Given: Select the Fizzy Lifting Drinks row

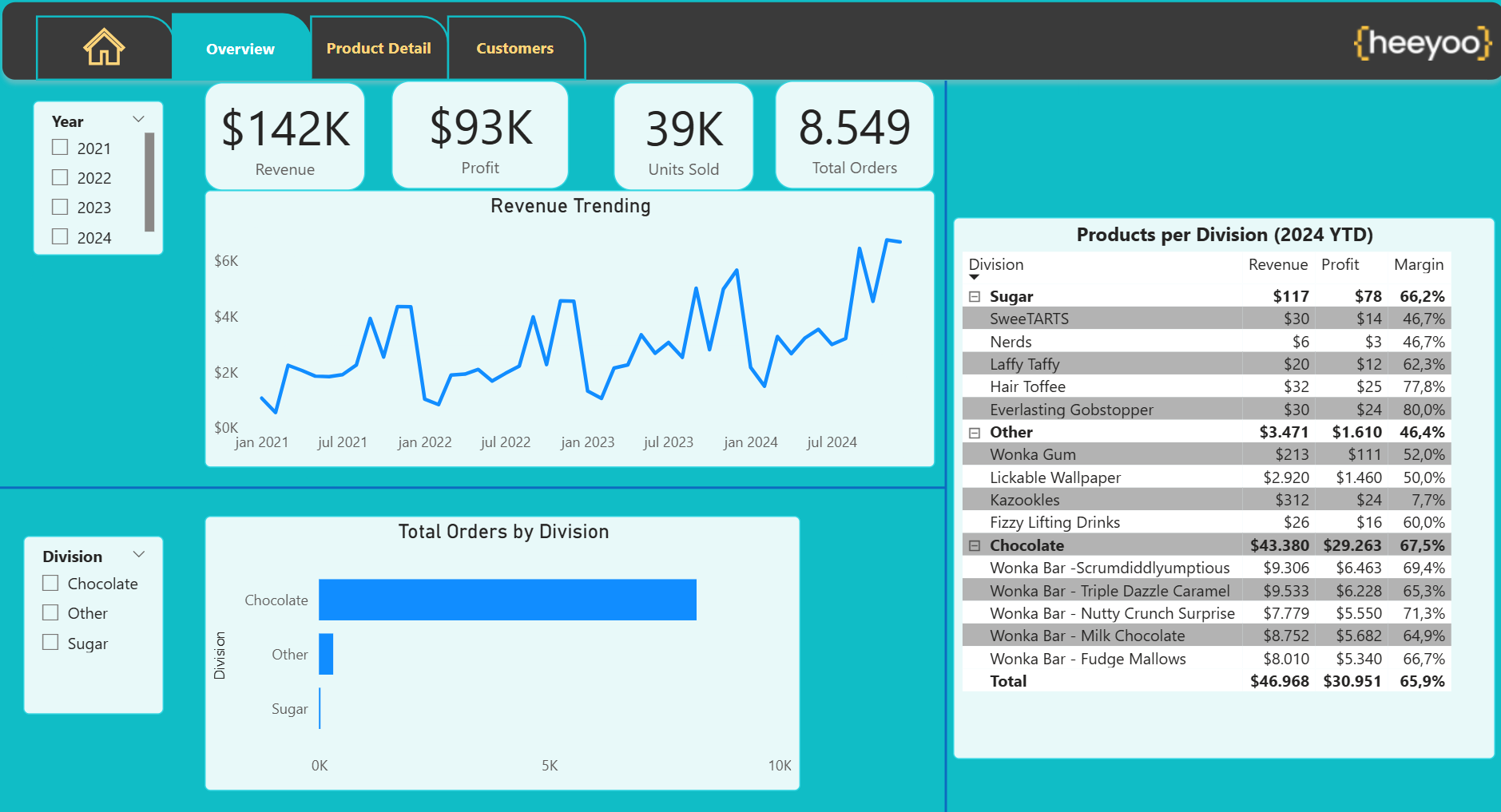Looking at the screenshot, I should tap(1206, 522).
